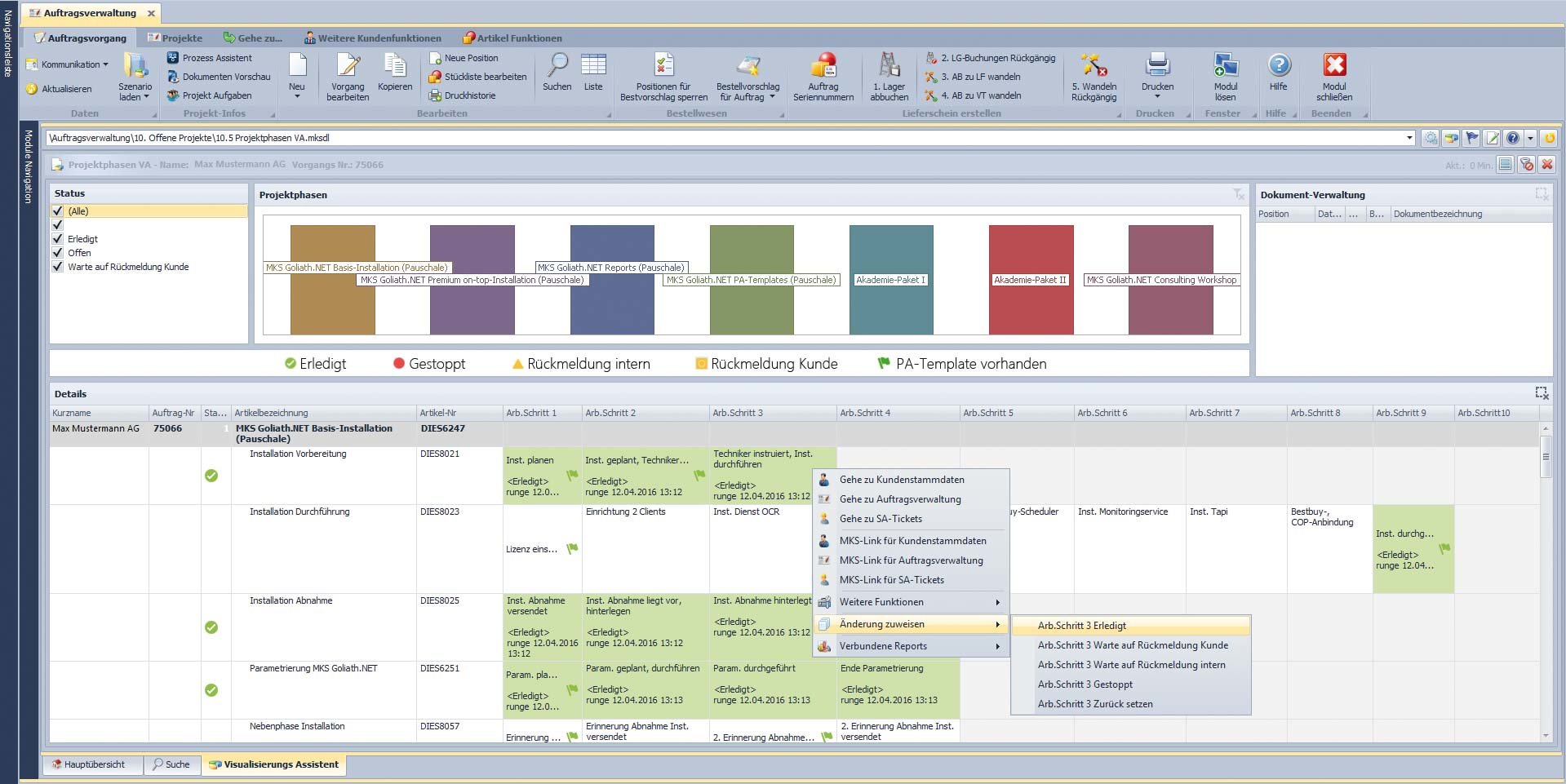Viewport: 1566px width, 784px height.
Task: Open Stückliste bearbeiten
Action: (478, 77)
